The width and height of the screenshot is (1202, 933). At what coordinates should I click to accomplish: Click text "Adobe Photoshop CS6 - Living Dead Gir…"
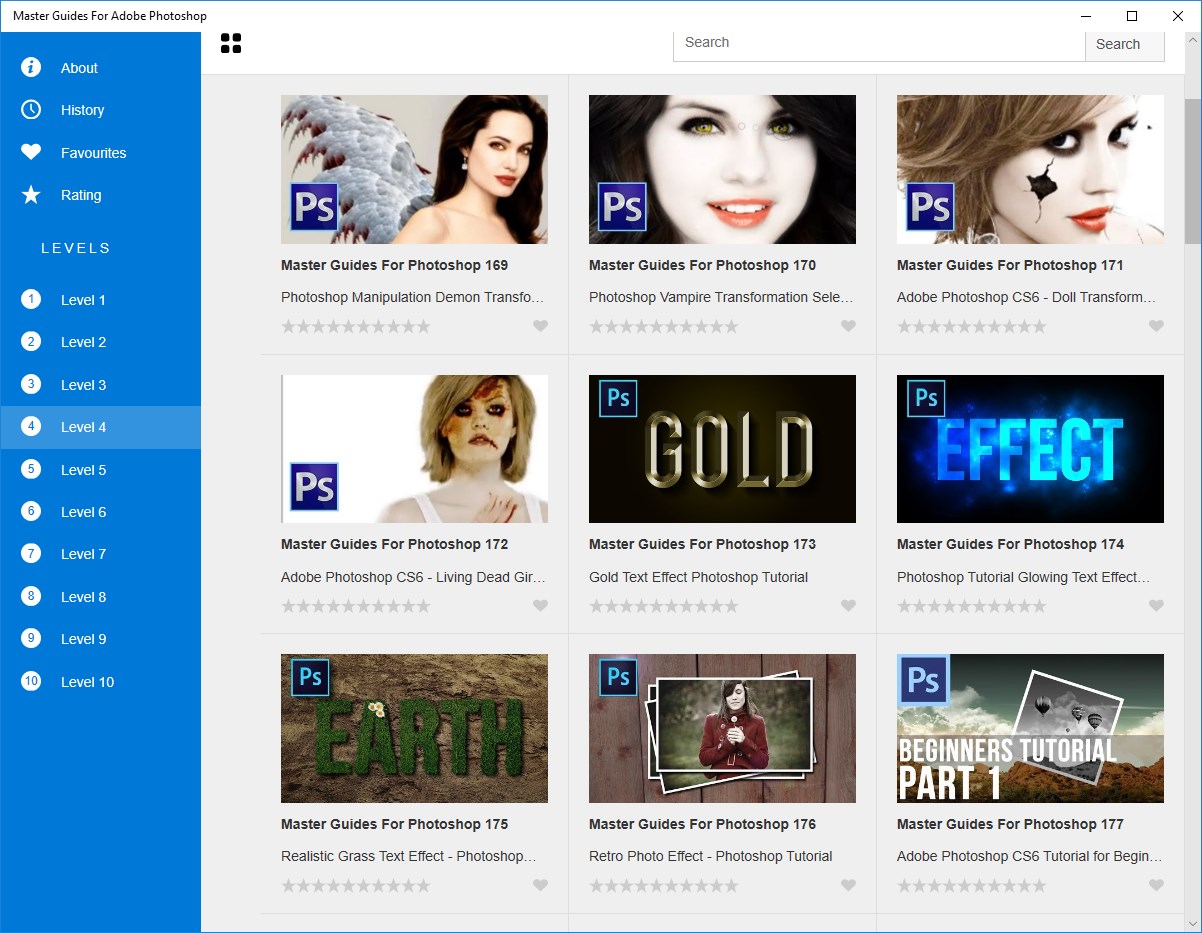click(x=413, y=577)
